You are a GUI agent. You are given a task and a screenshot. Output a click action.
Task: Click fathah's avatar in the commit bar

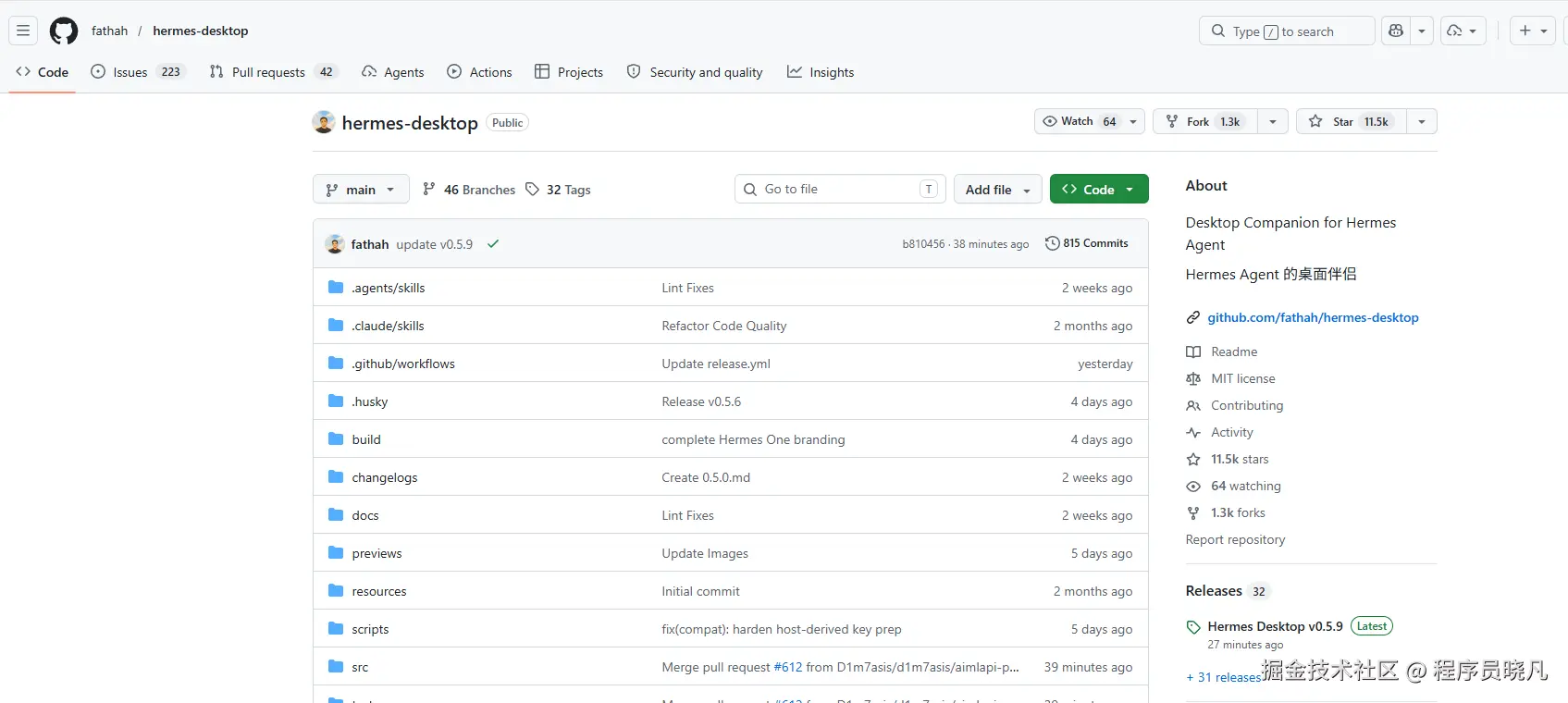tap(335, 244)
